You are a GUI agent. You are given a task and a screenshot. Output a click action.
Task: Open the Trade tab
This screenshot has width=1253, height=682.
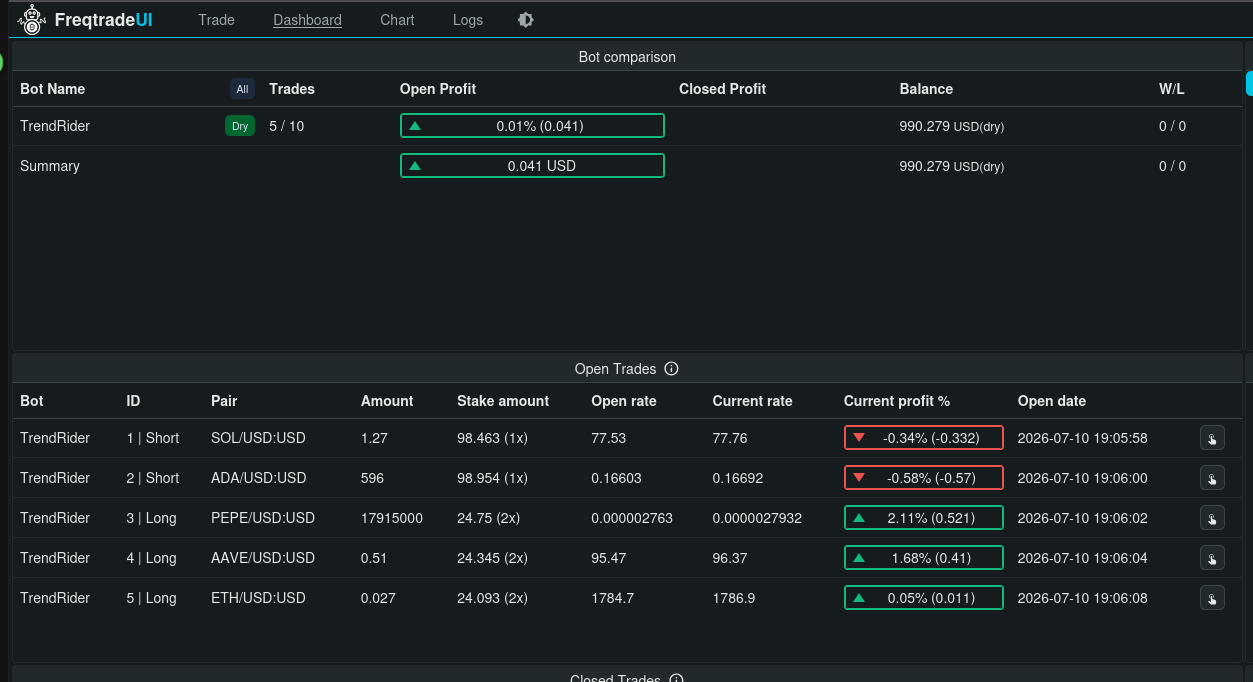click(216, 20)
